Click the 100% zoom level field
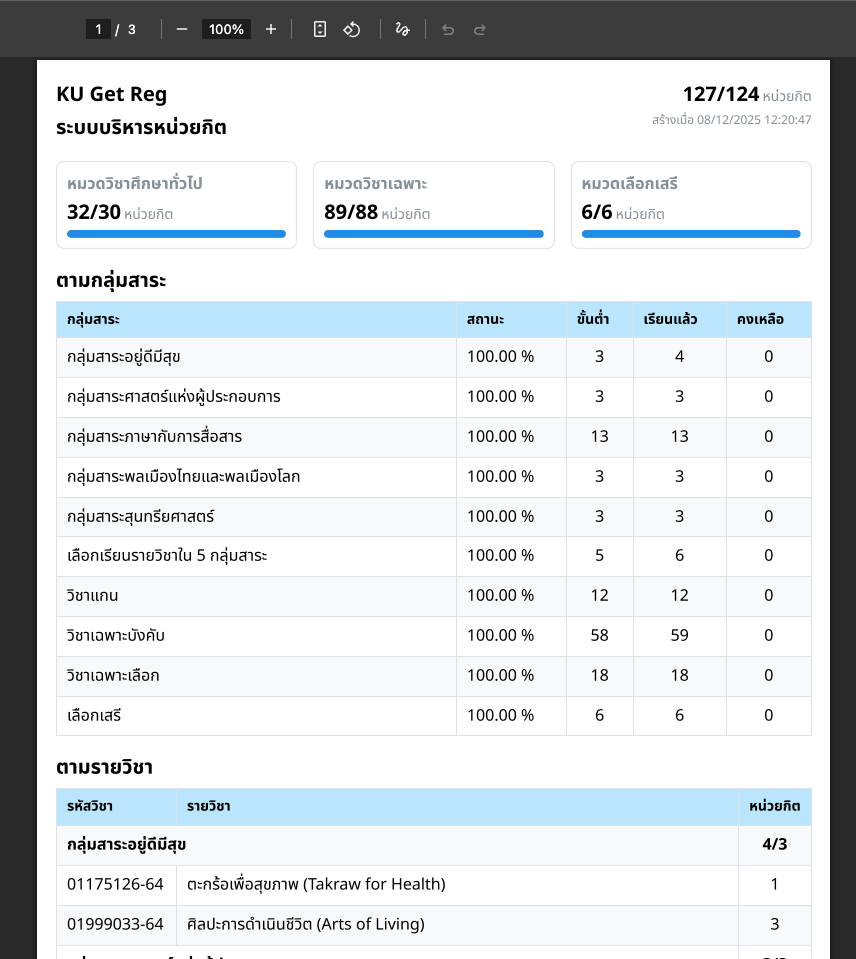 [x=226, y=29]
